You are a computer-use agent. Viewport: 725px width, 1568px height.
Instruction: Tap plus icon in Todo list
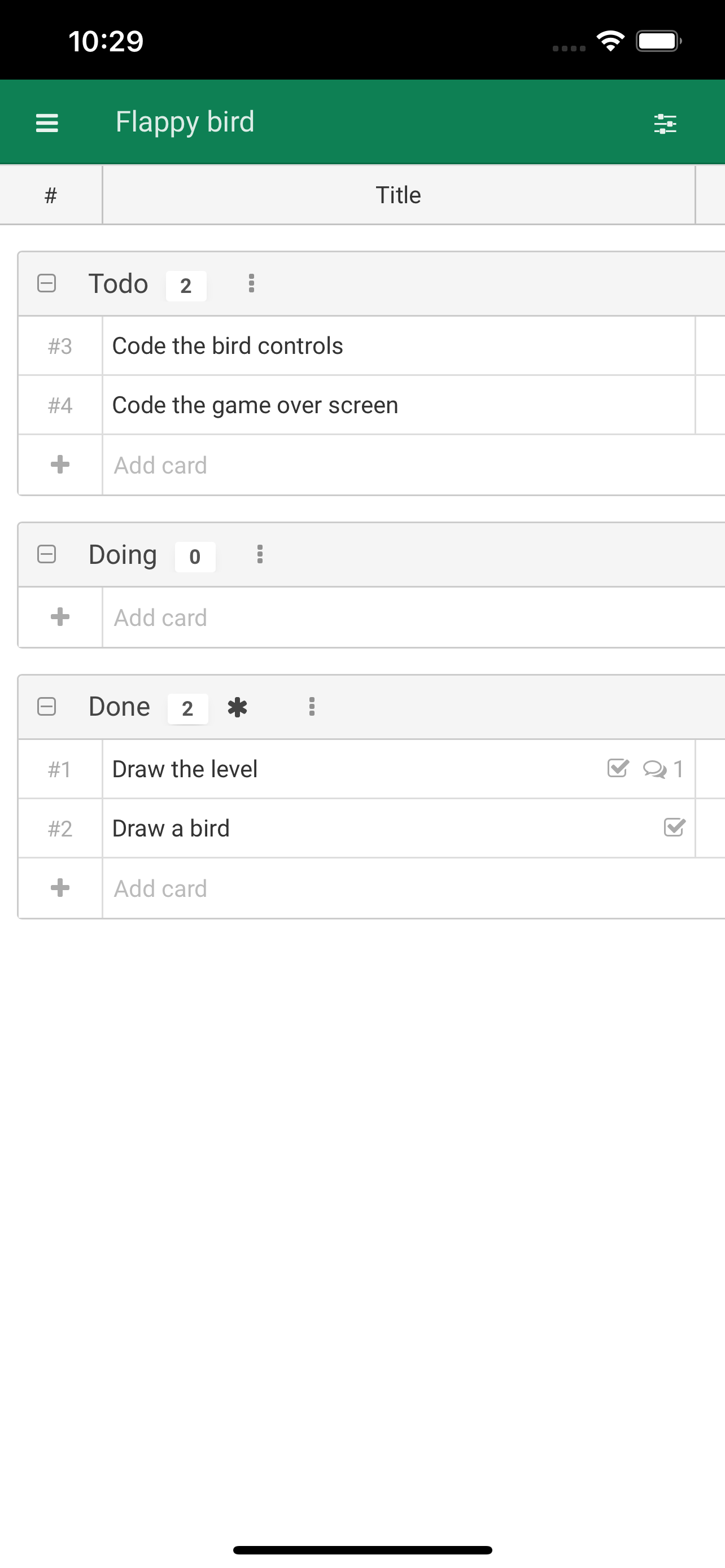coord(60,465)
